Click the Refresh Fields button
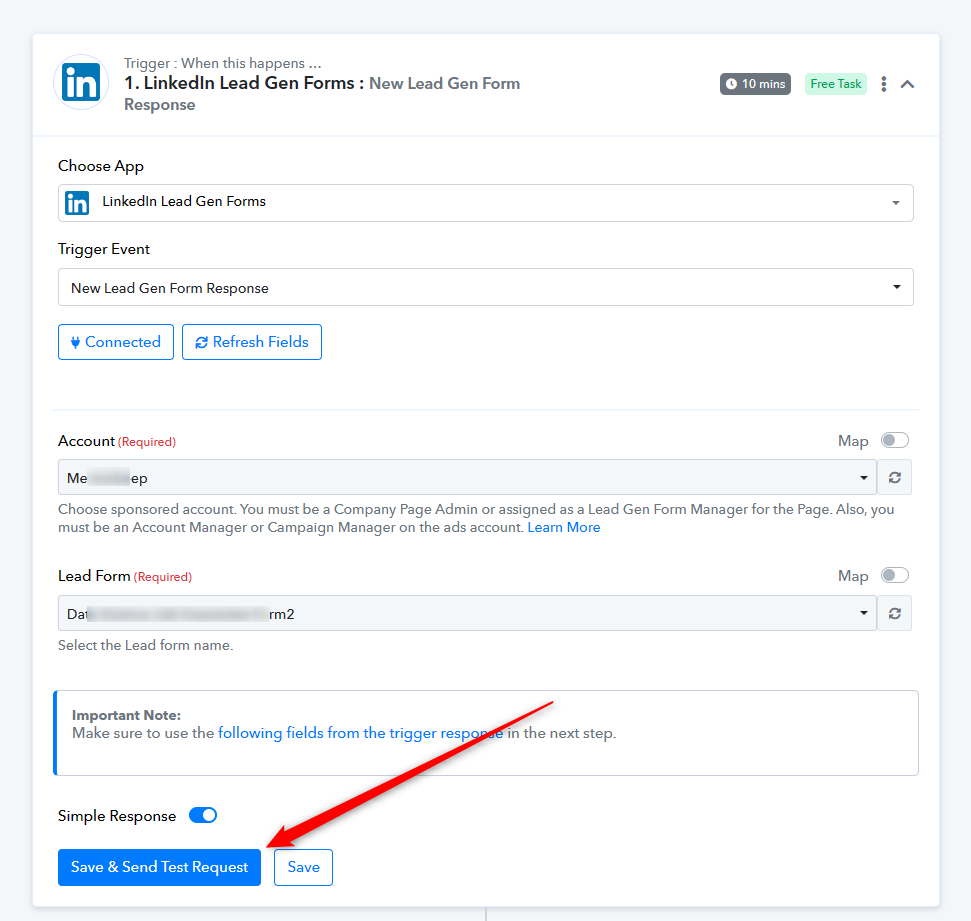 251,342
